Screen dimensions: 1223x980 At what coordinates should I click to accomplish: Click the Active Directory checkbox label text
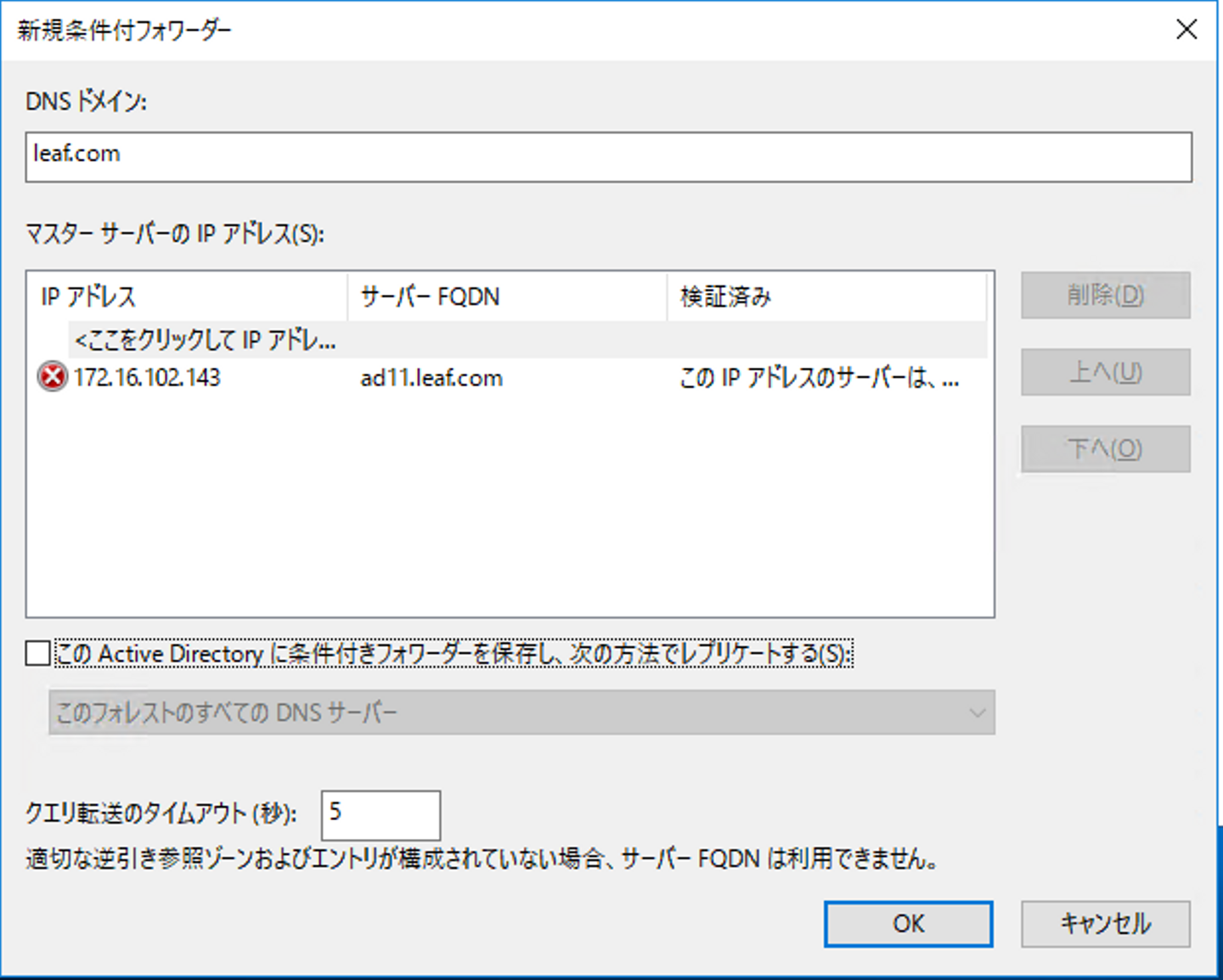pyautogui.click(x=454, y=653)
